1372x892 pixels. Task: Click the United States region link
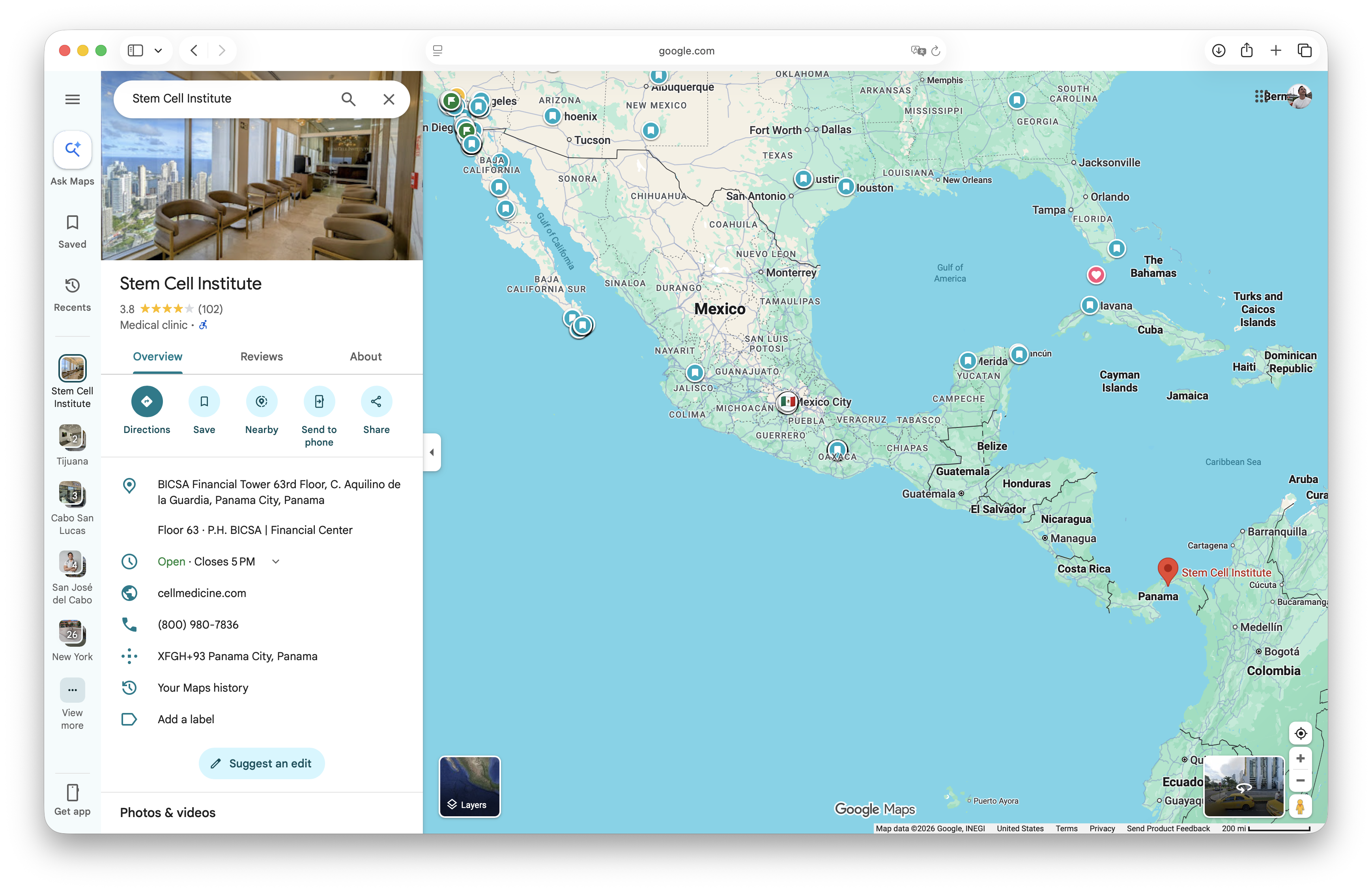1020,829
